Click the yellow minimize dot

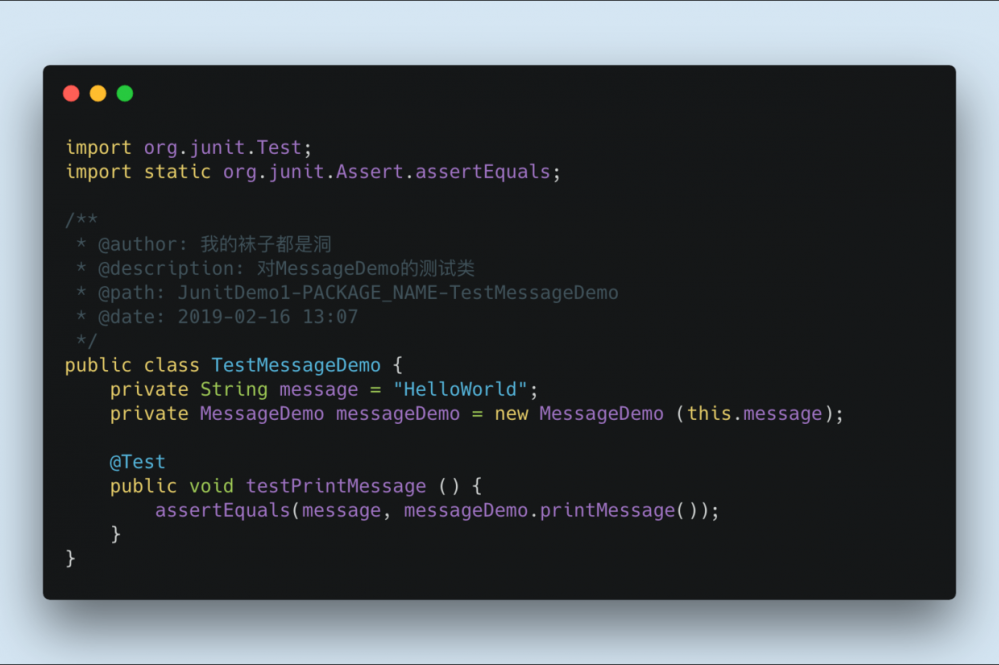[98, 94]
